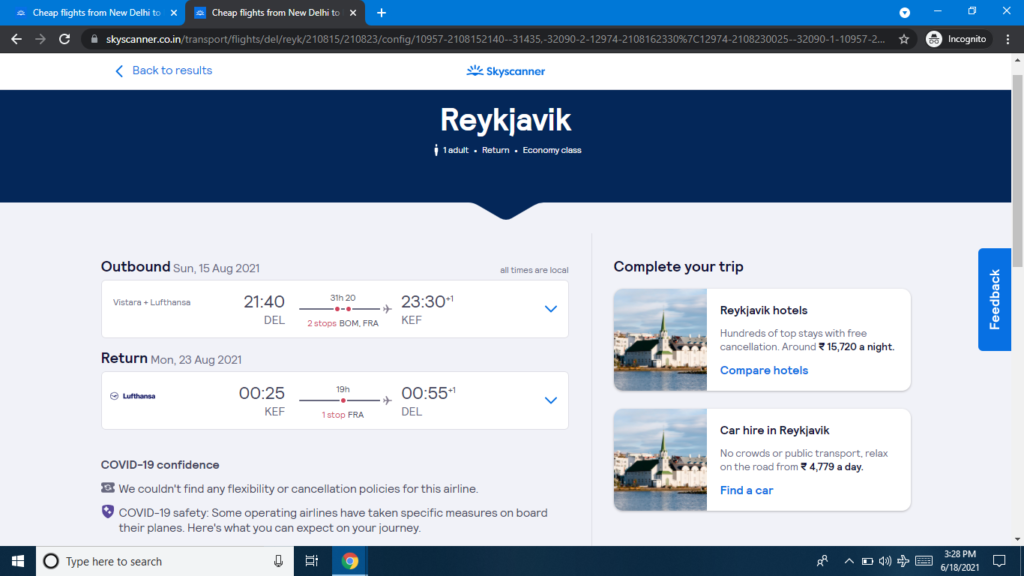Close the first Cheap flights tab
This screenshot has height=576, width=1024.
click(174, 12)
